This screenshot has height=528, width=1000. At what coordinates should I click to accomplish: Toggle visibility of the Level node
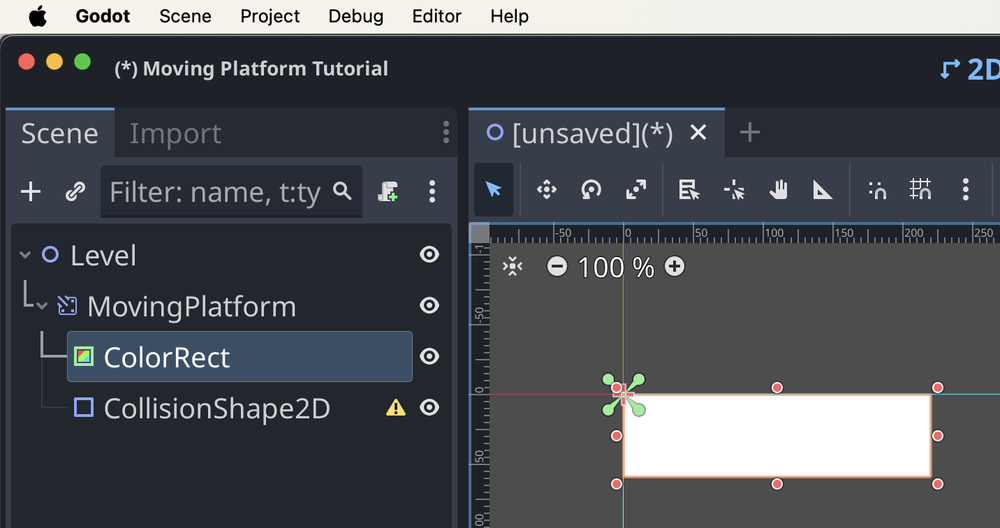(x=429, y=254)
